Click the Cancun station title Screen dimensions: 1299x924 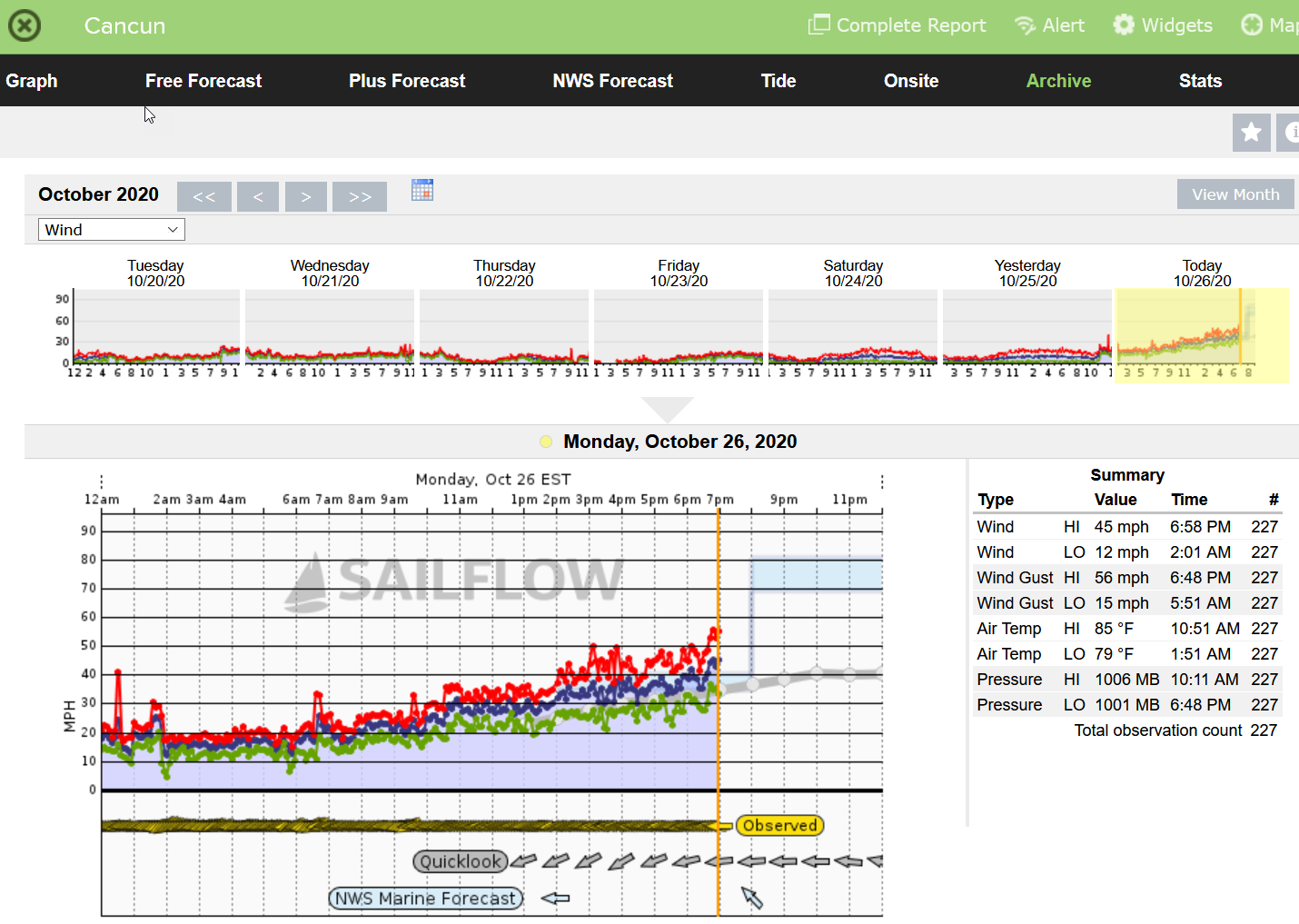point(124,25)
